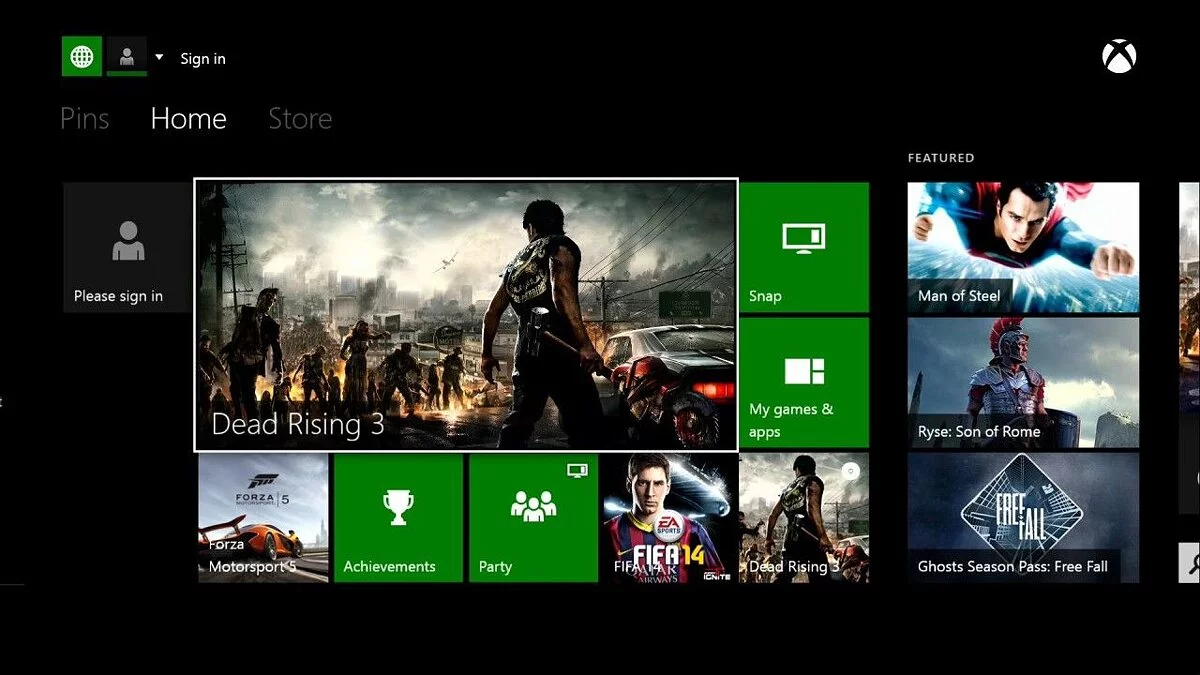Open Ghosts Season Pass: Free Fall tile
The image size is (1200, 675).
(1023, 518)
